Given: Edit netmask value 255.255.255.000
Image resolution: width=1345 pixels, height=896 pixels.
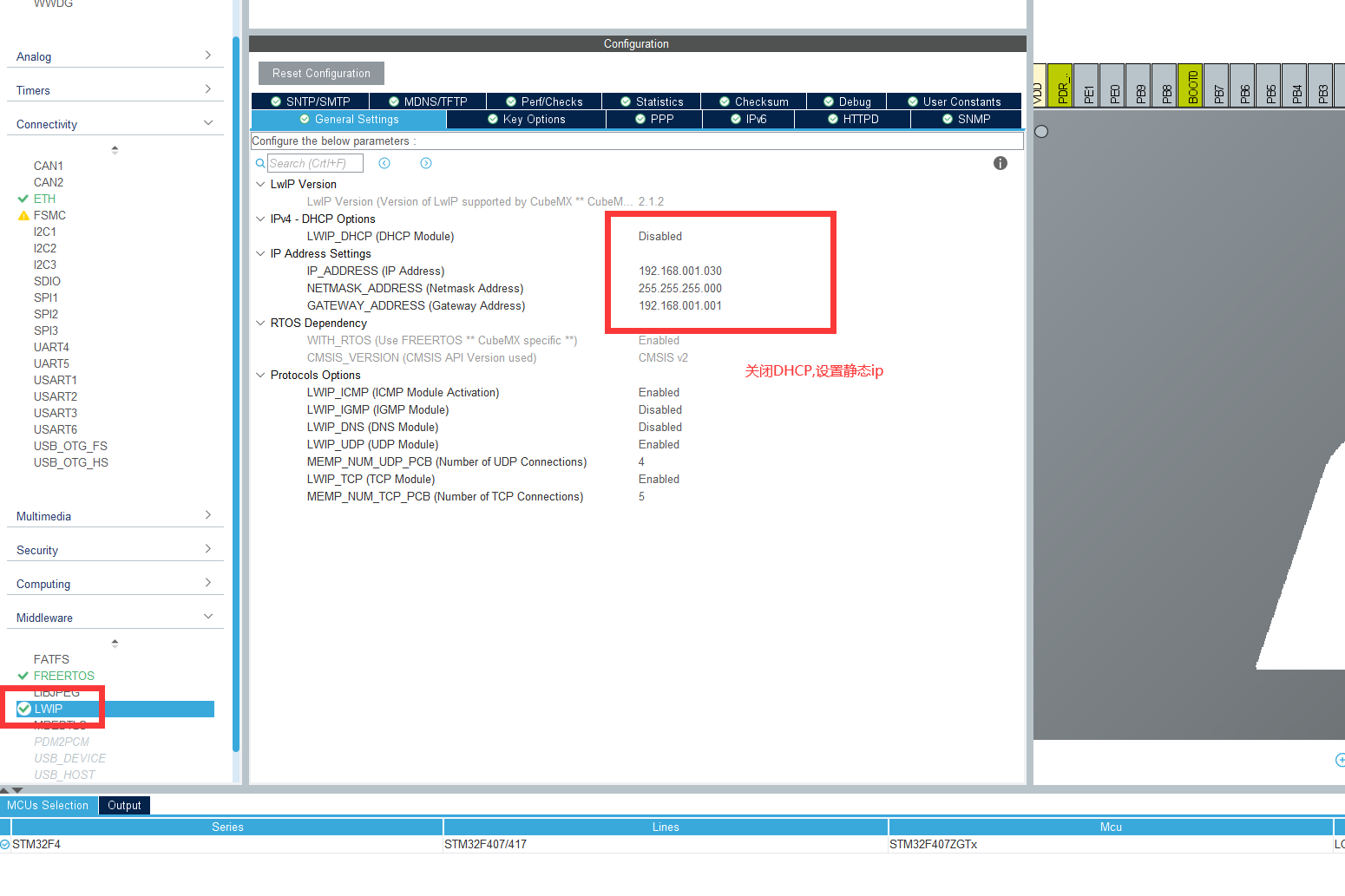Looking at the screenshot, I should [680, 288].
